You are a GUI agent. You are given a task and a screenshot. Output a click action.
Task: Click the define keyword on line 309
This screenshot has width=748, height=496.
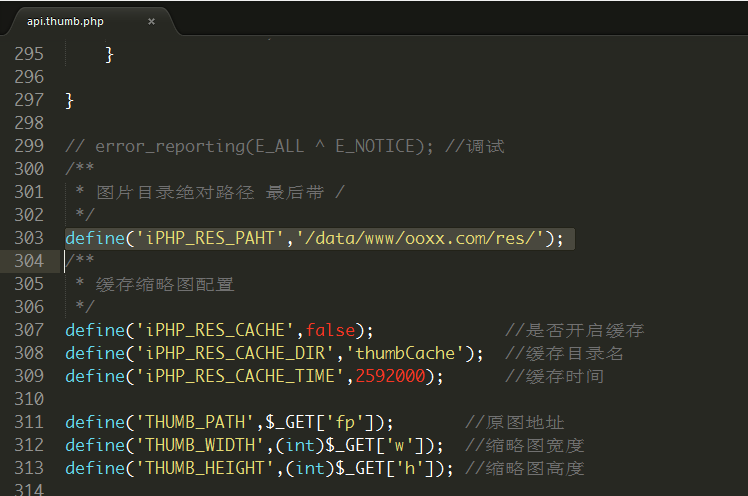[95, 376]
